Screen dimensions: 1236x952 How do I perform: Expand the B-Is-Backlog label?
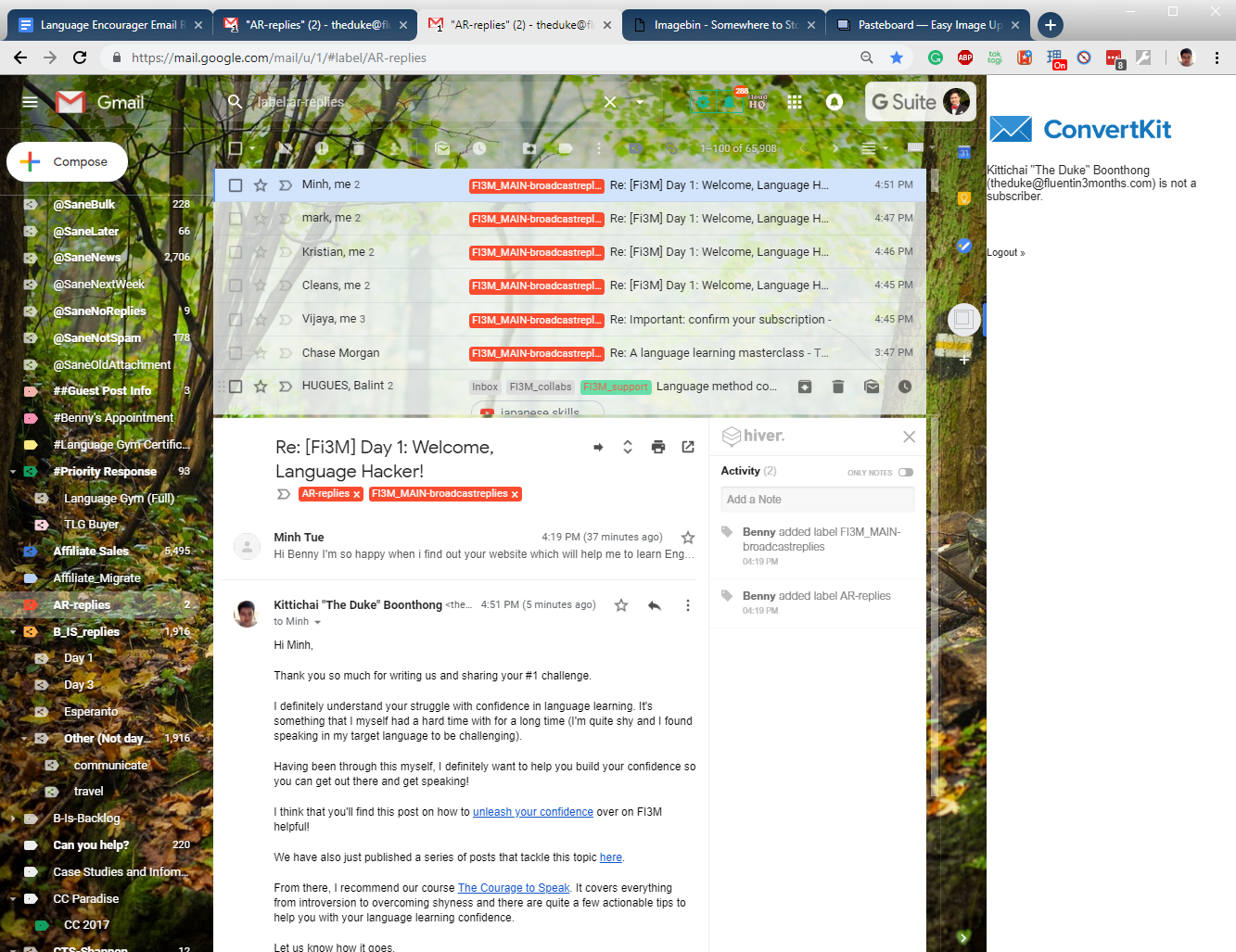tap(13, 819)
